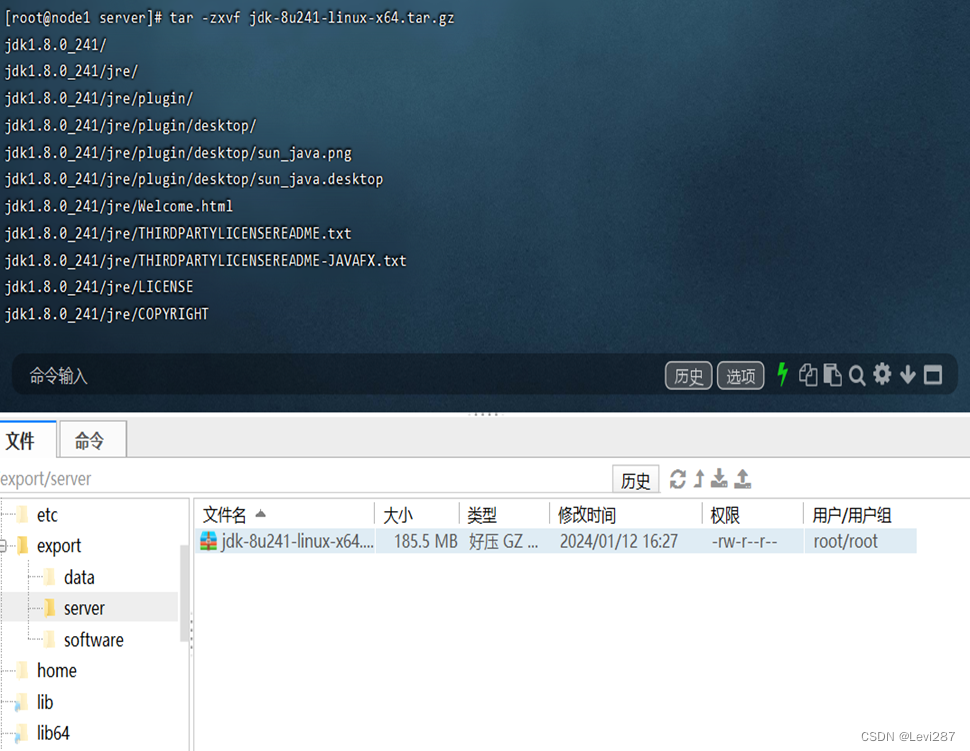This screenshot has width=970, height=751.
Task: Click the upload file icon in file panel
Action: coord(742,479)
